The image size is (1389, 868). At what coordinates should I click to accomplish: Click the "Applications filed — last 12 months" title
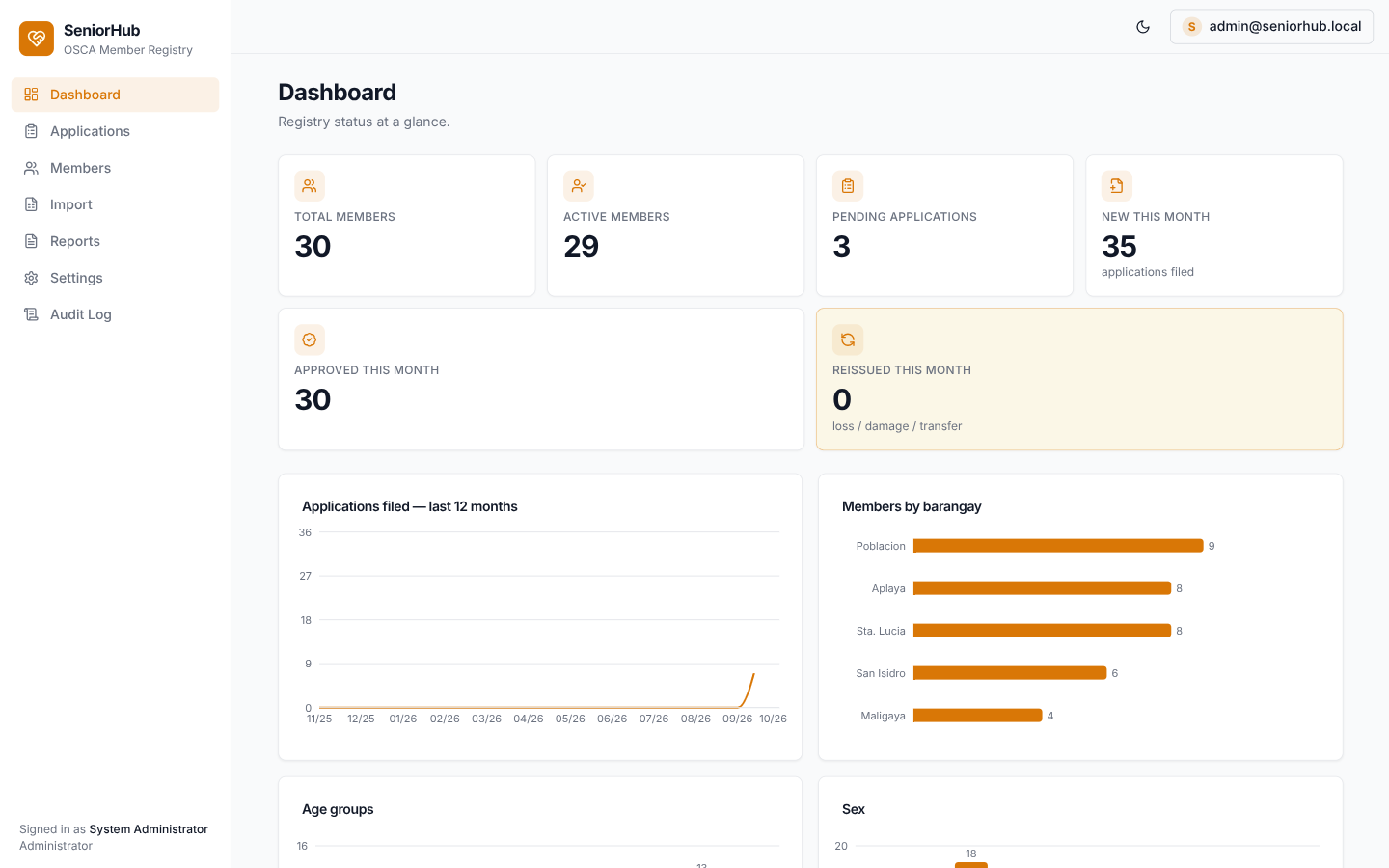(410, 506)
